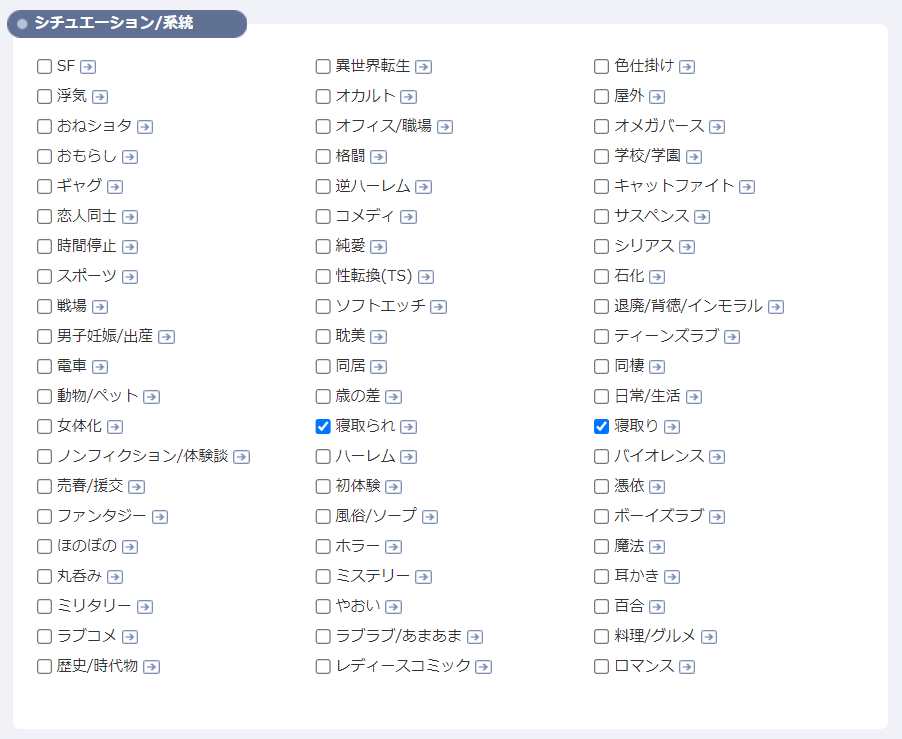Enable the 学校/学園 checkbox

click(x=601, y=156)
